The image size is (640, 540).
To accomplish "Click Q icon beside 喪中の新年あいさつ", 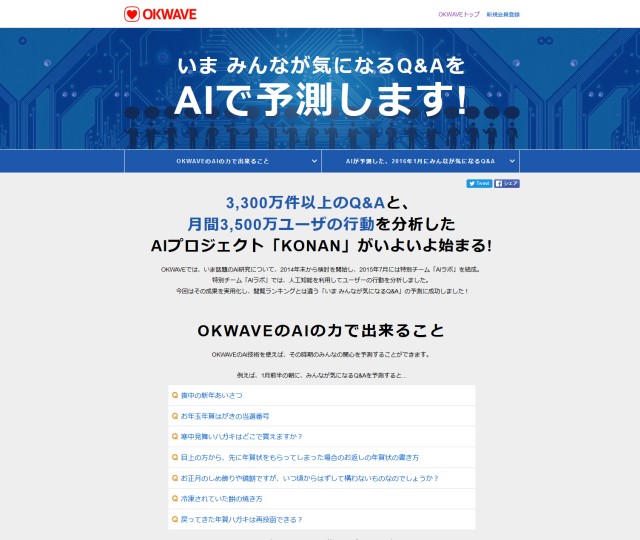I will coord(175,395).
